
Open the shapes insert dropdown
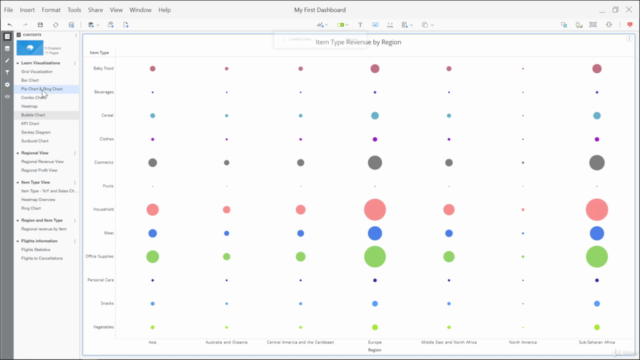pyautogui.click(x=427, y=25)
